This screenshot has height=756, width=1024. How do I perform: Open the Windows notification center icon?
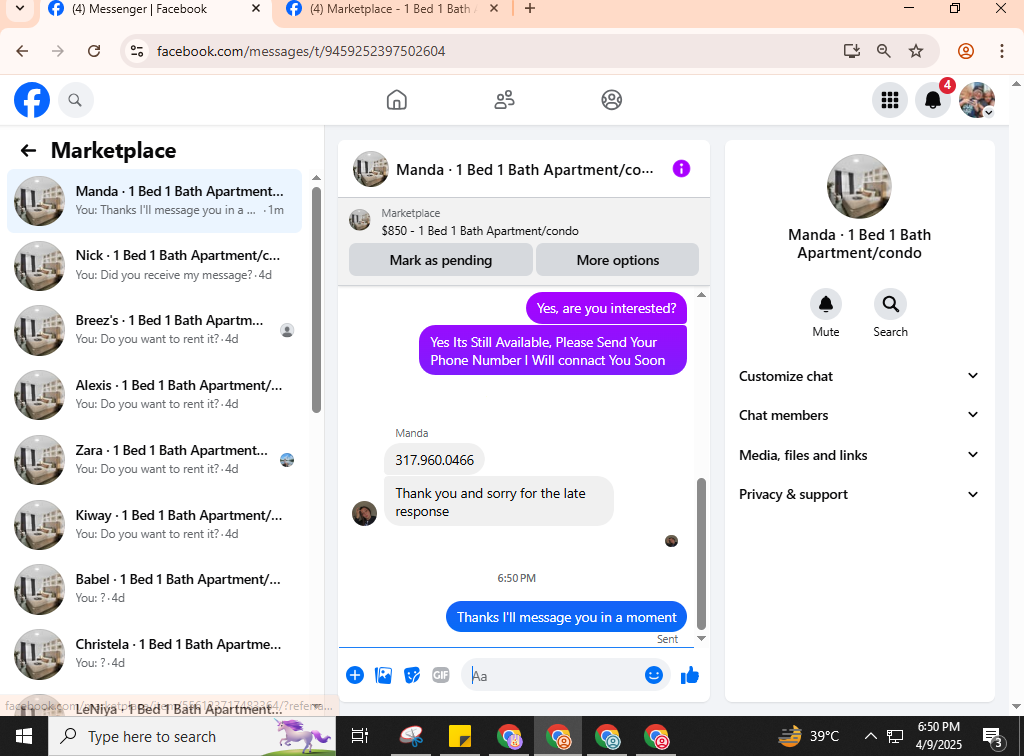pos(993,737)
